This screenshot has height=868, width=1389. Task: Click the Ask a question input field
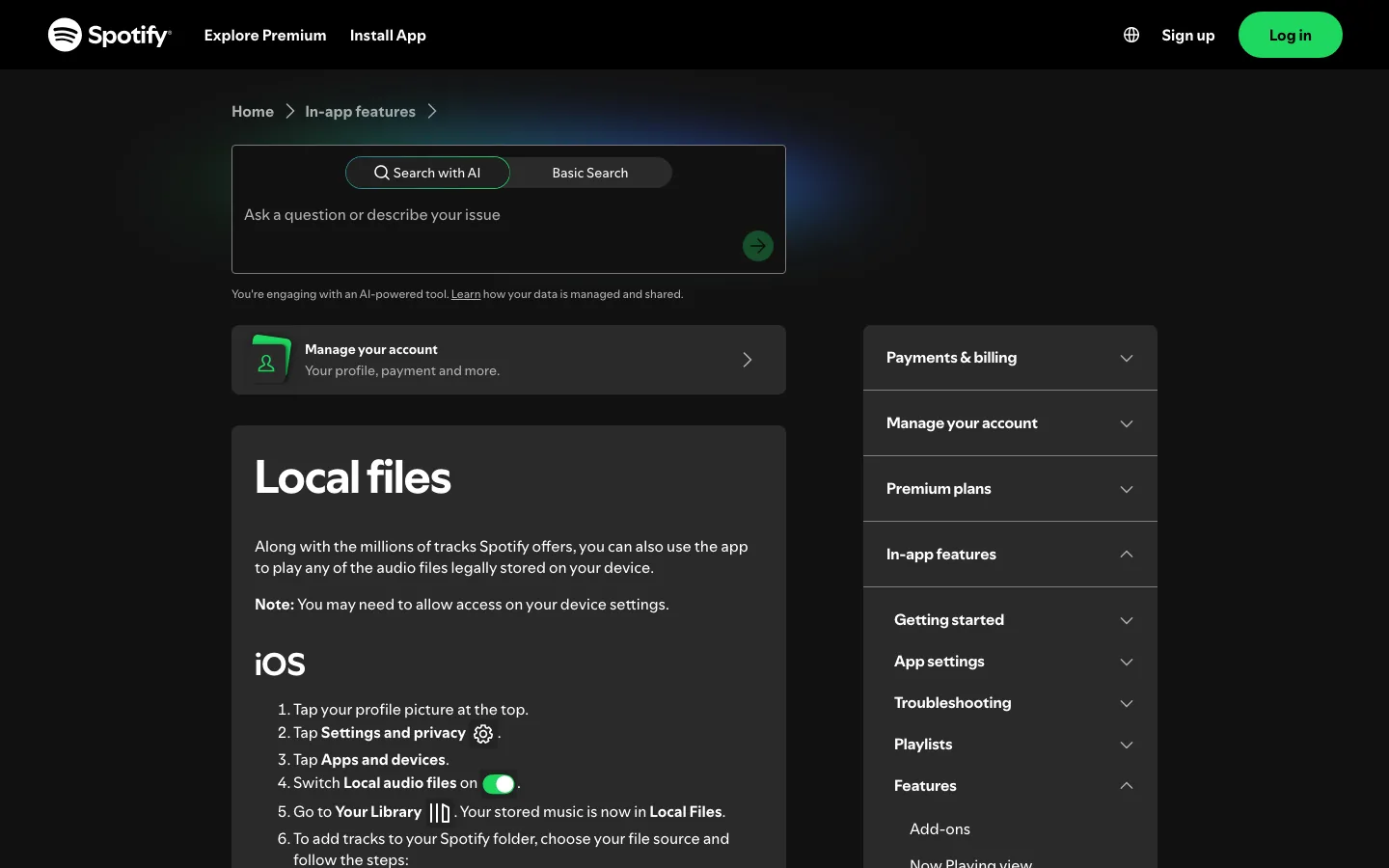pyautogui.click(x=508, y=215)
